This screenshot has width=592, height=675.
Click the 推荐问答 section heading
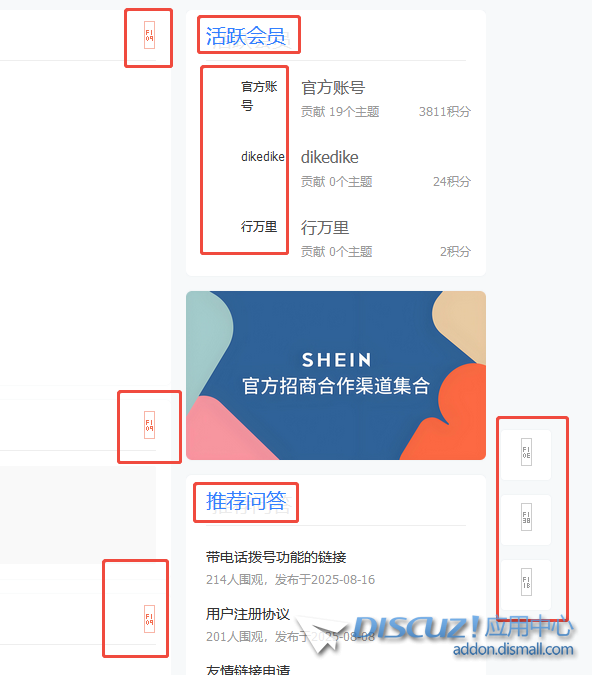[246, 501]
